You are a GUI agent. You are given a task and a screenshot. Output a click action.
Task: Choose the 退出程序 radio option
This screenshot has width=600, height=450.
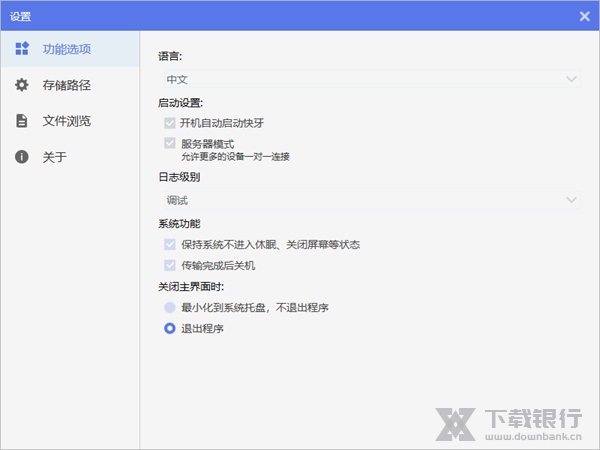tap(169, 328)
